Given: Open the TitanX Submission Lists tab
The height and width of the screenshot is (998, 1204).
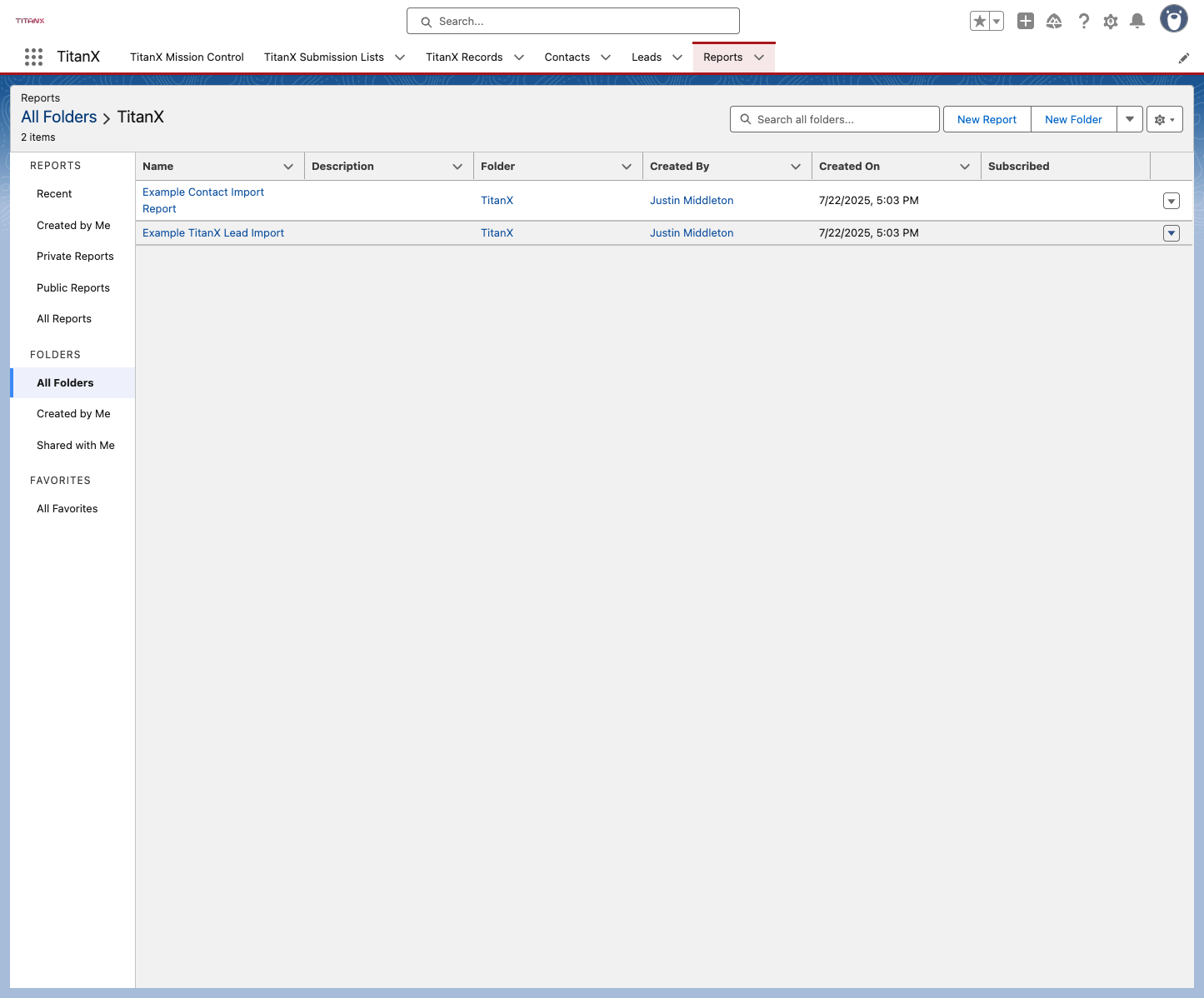Looking at the screenshot, I should 324,57.
